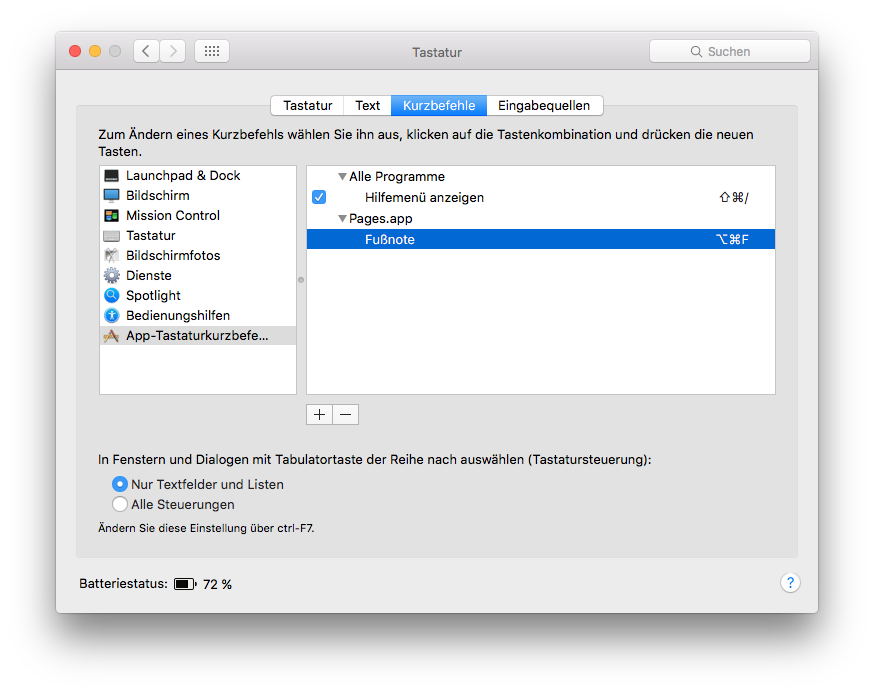The height and width of the screenshot is (693, 874).
Task: Select the Bildschirm monitor icon
Action: click(x=111, y=196)
